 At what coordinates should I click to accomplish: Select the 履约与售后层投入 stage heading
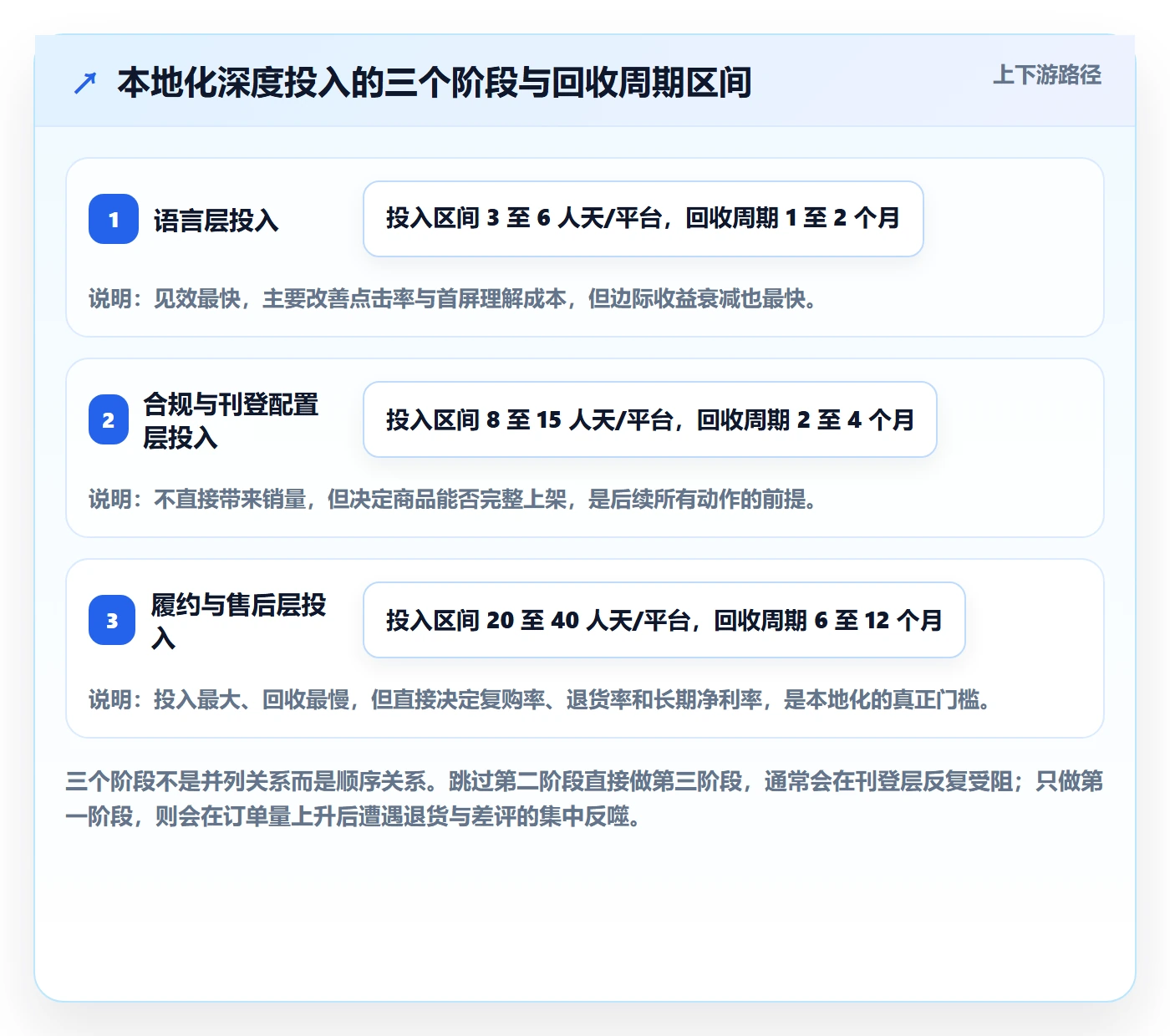[x=239, y=621]
